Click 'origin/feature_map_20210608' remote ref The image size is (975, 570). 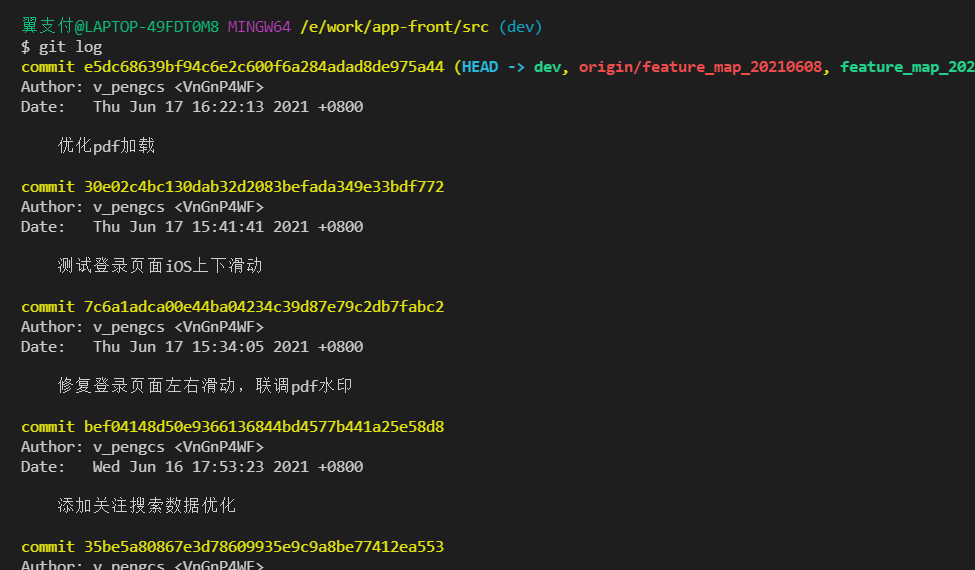700,67
